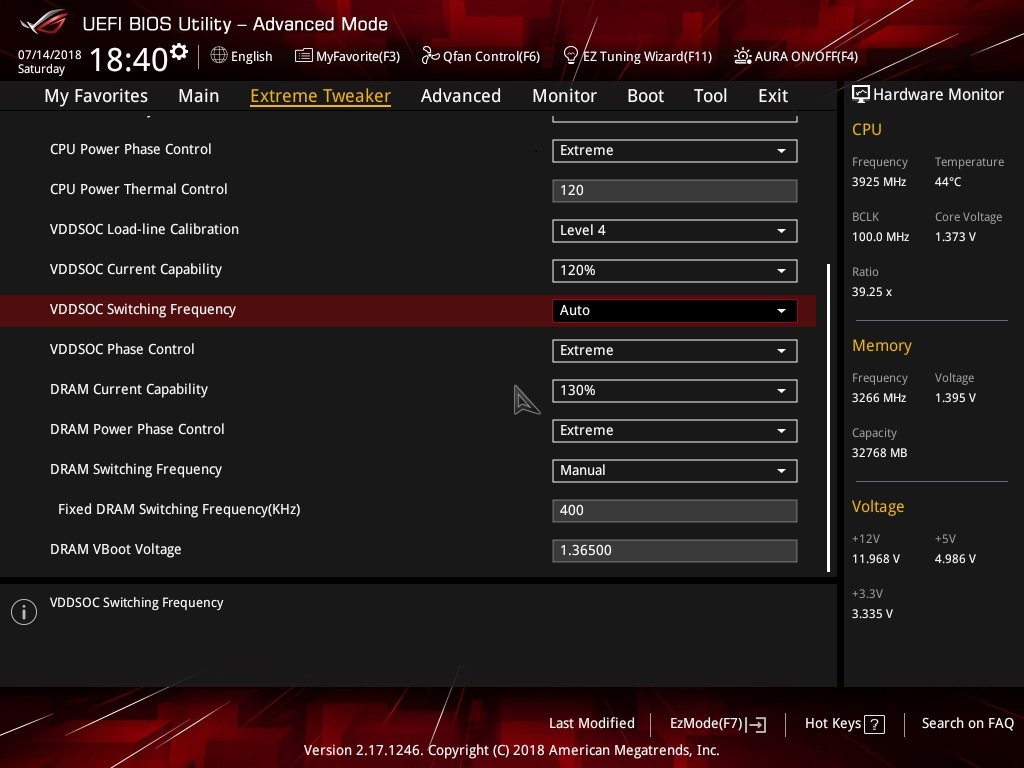This screenshot has height=768, width=1024.
Task: Click CPU temperature 44°C value
Action: [948, 182]
